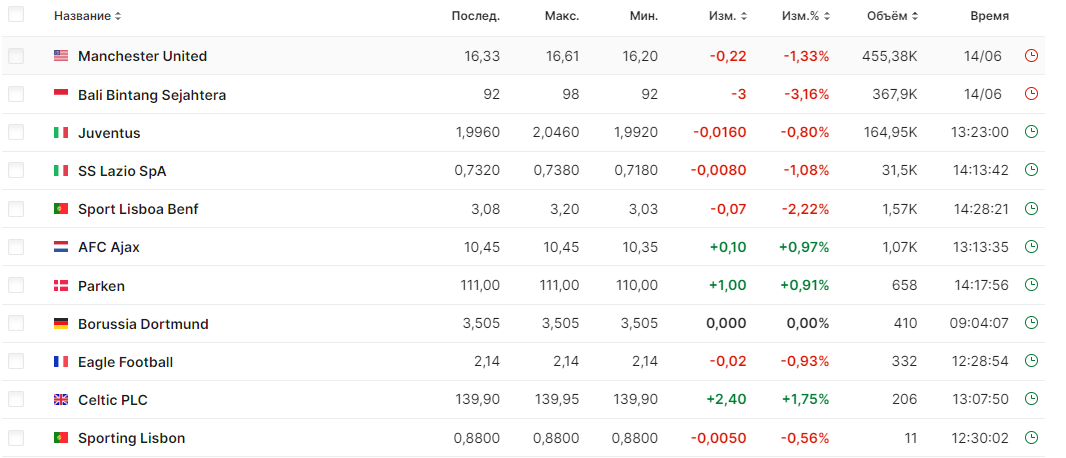The height and width of the screenshot is (458, 1066).
Task: Click the German flag beside Borussia Dortmund
Action: [61, 323]
